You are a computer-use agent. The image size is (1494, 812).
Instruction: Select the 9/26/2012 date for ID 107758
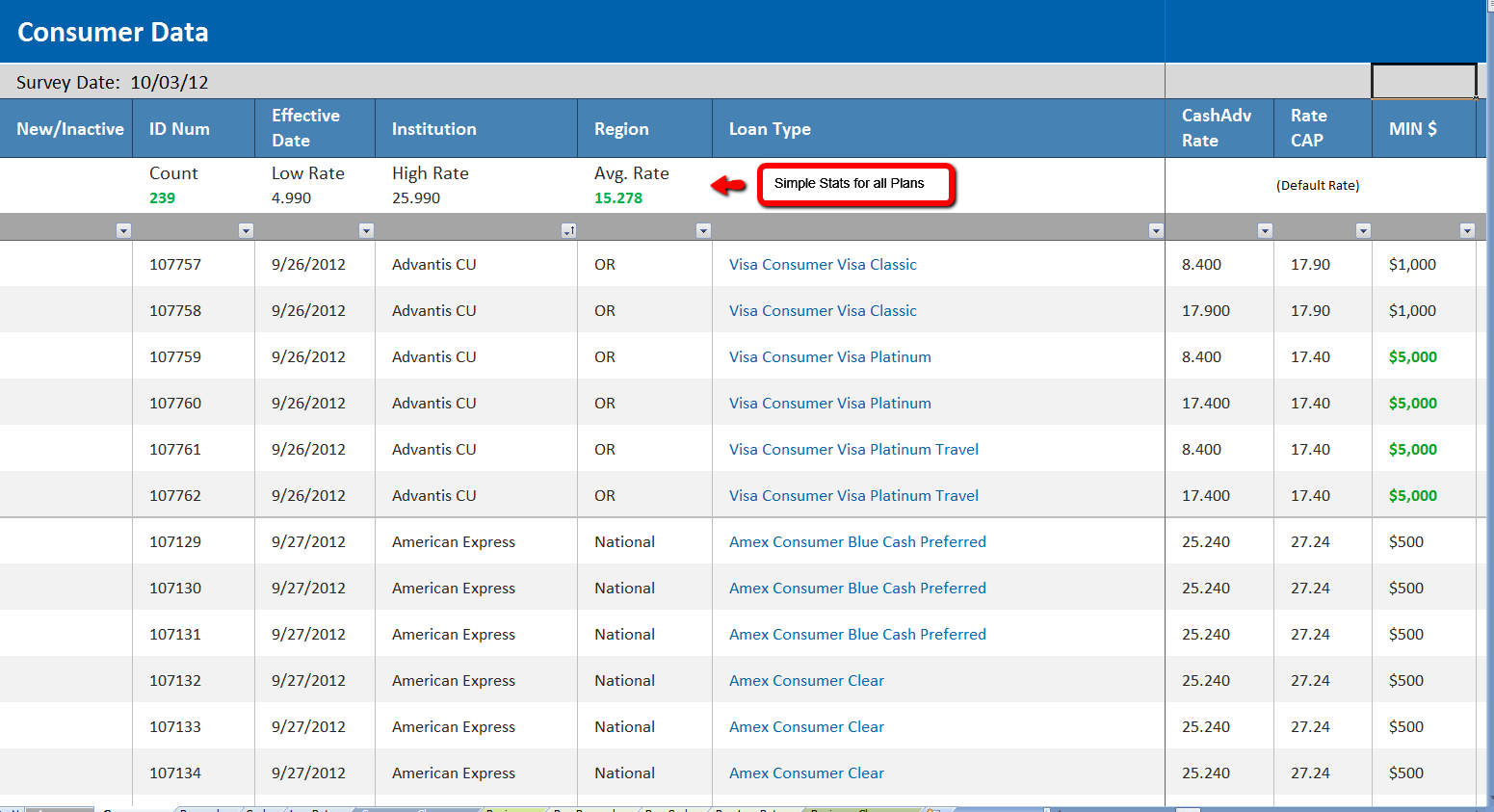[x=315, y=310]
